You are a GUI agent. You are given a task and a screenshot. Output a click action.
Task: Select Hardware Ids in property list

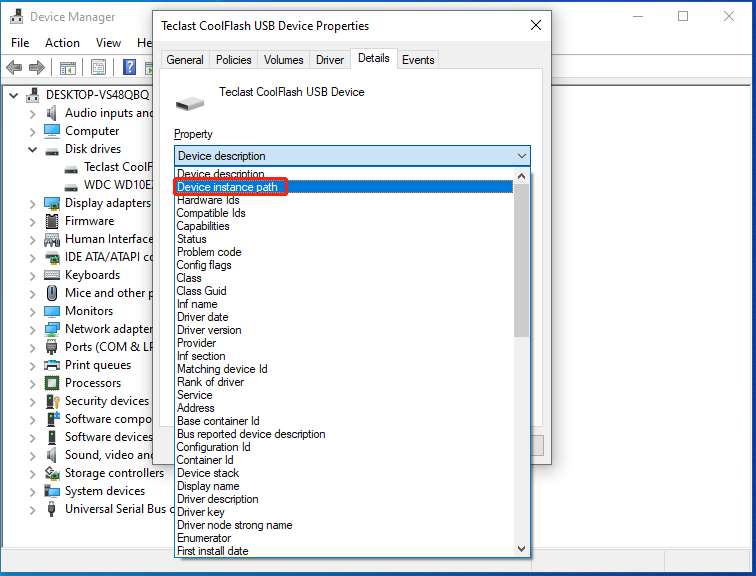(343, 200)
